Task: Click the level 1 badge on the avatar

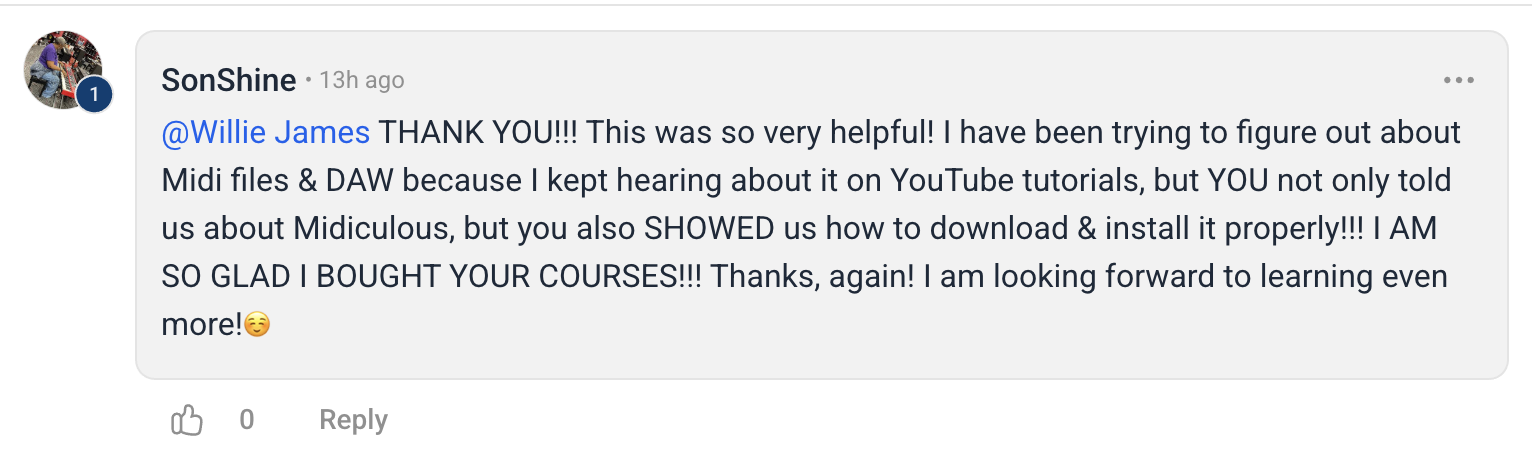Action: point(93,95)
